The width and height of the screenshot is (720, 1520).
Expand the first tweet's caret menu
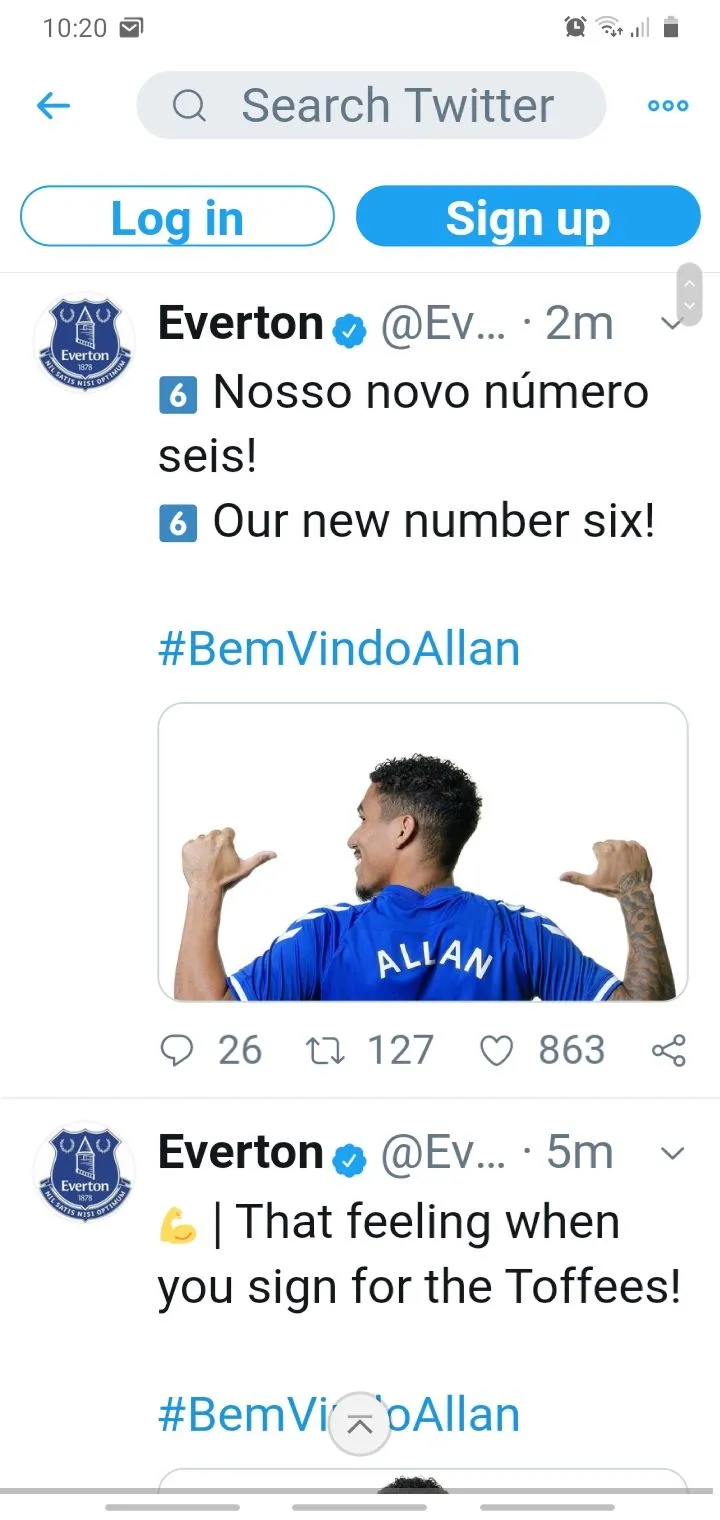tap(671, 324)
